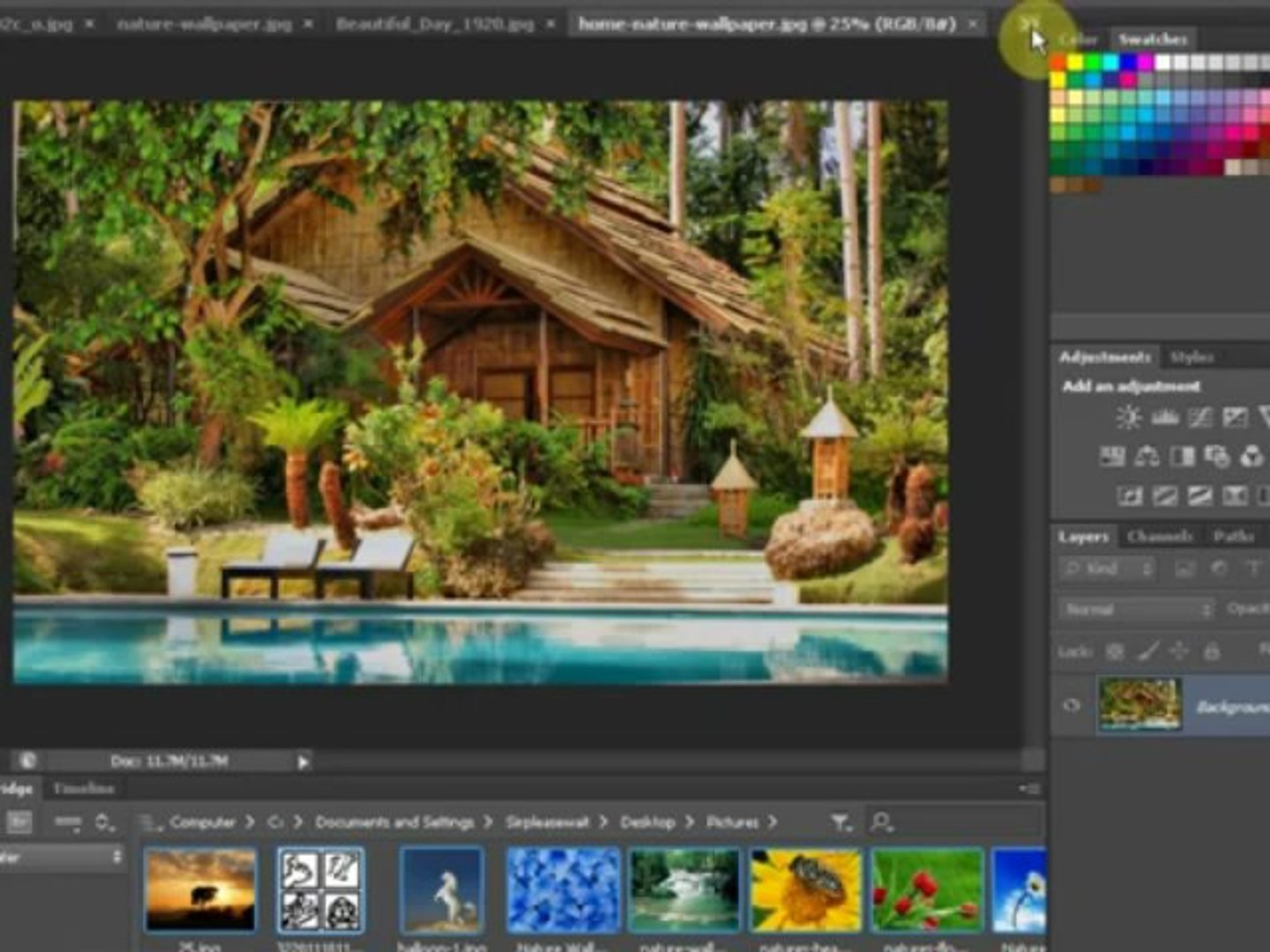
Task: Pick the red swatch in top row
Action: point(1058,63)
